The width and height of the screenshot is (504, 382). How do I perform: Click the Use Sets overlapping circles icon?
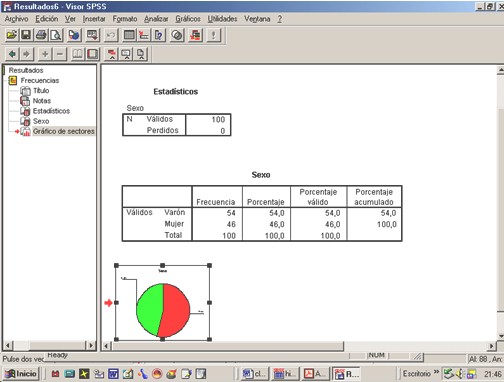point(177,35)
